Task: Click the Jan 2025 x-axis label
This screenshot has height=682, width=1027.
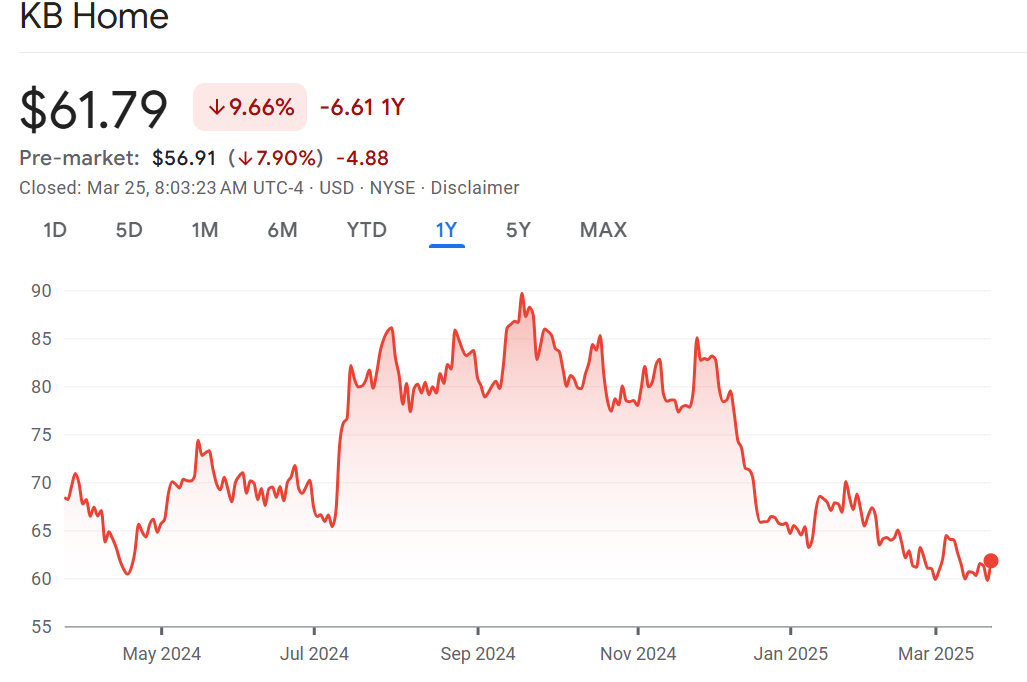Action: pyautogui.click(x=790, y=654)
